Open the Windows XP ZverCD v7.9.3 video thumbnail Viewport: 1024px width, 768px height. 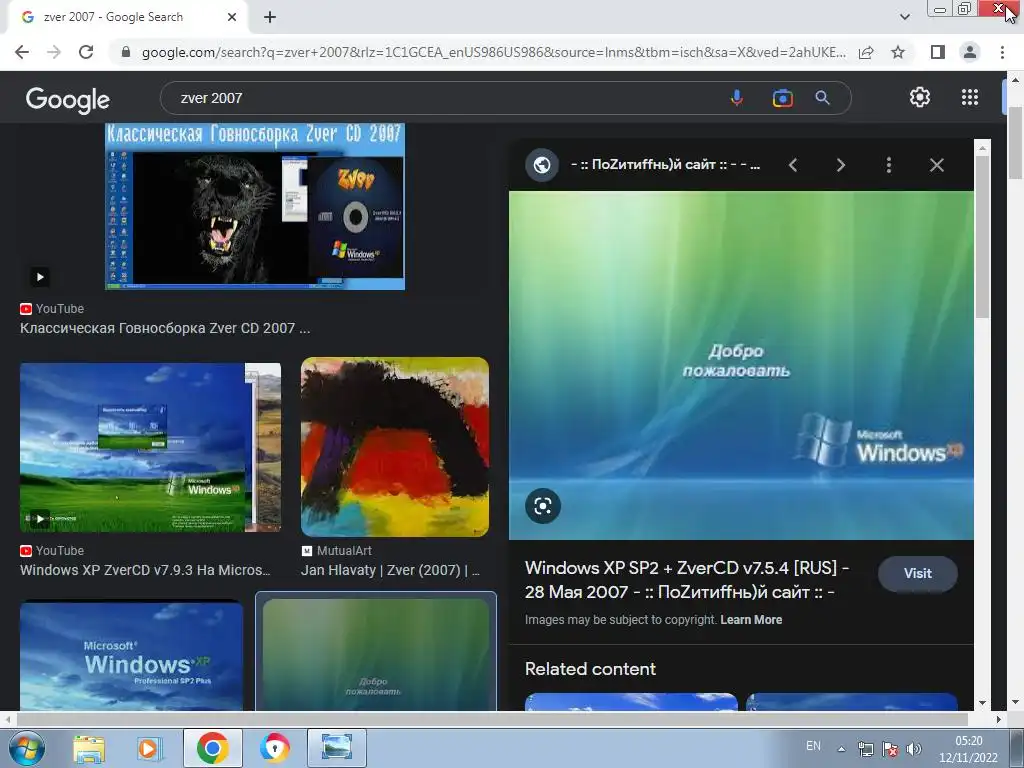click(x=150, y=447)
